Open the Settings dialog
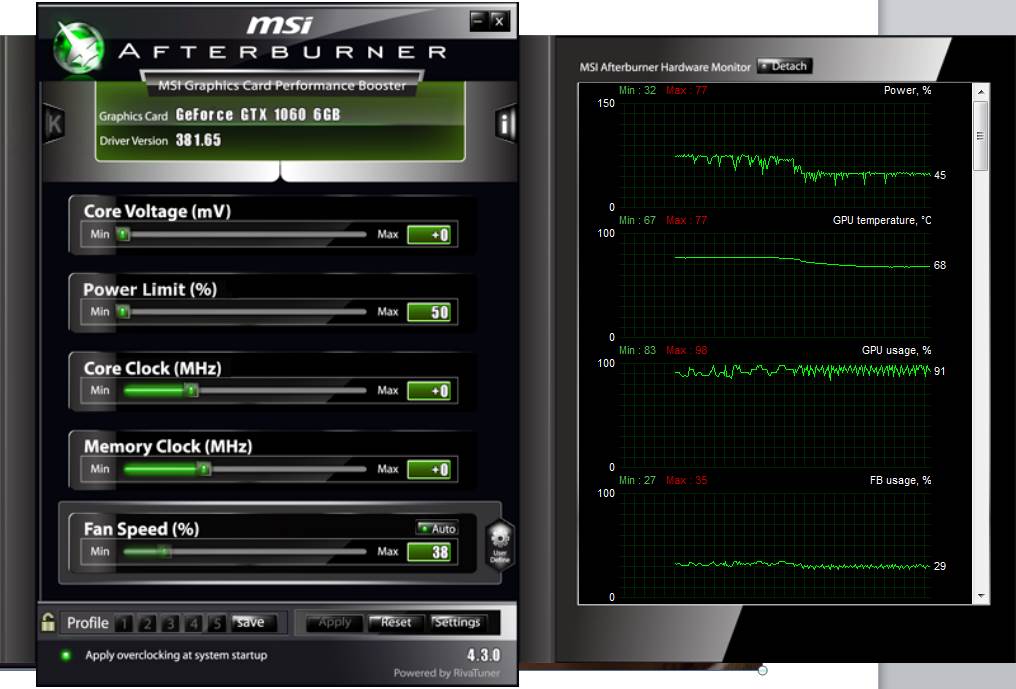This screenshot has height=689, width=1016. coord(457,622)
